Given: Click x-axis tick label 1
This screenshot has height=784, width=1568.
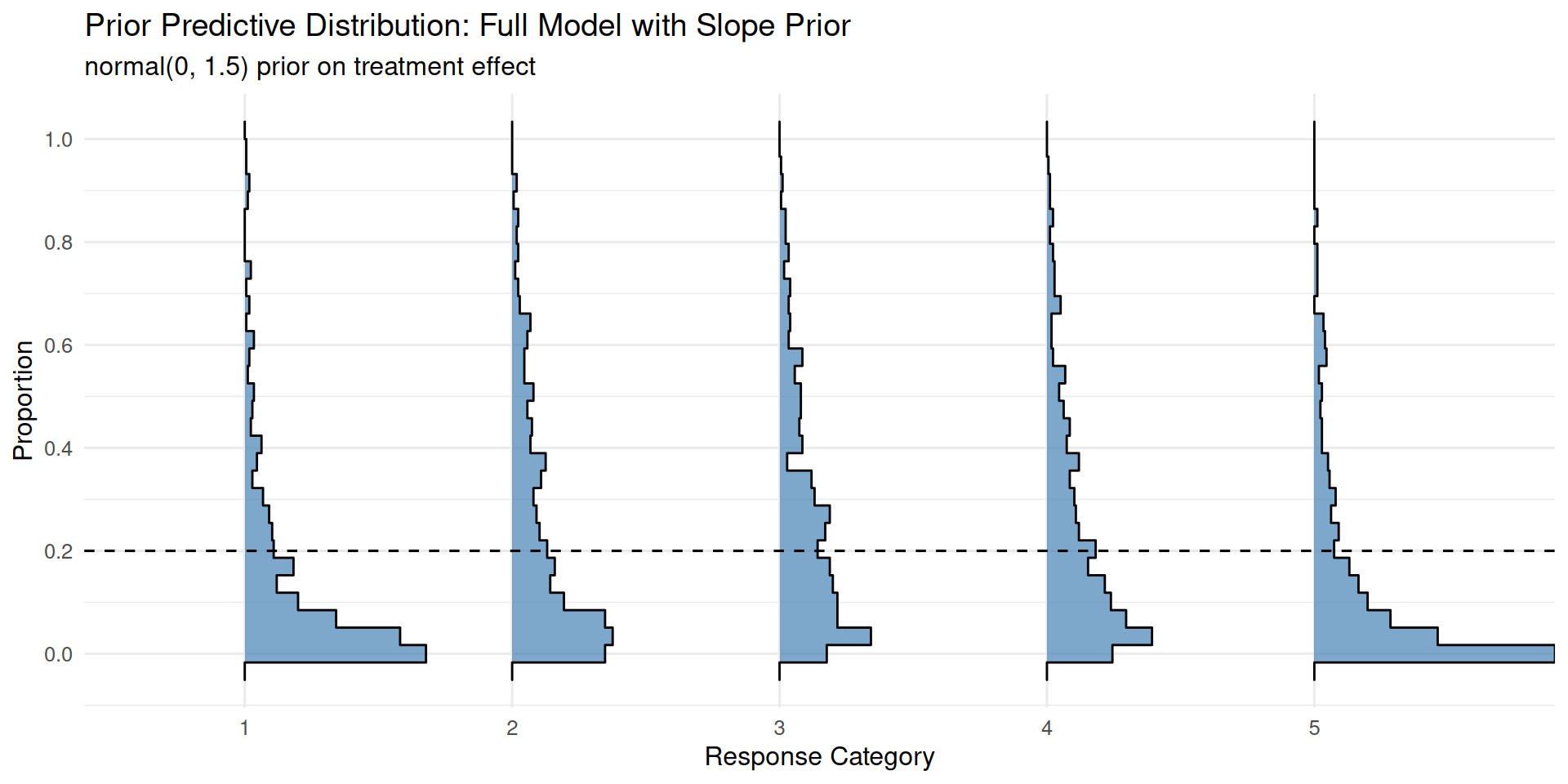Looking at the screenshot, I should point(244,728).
